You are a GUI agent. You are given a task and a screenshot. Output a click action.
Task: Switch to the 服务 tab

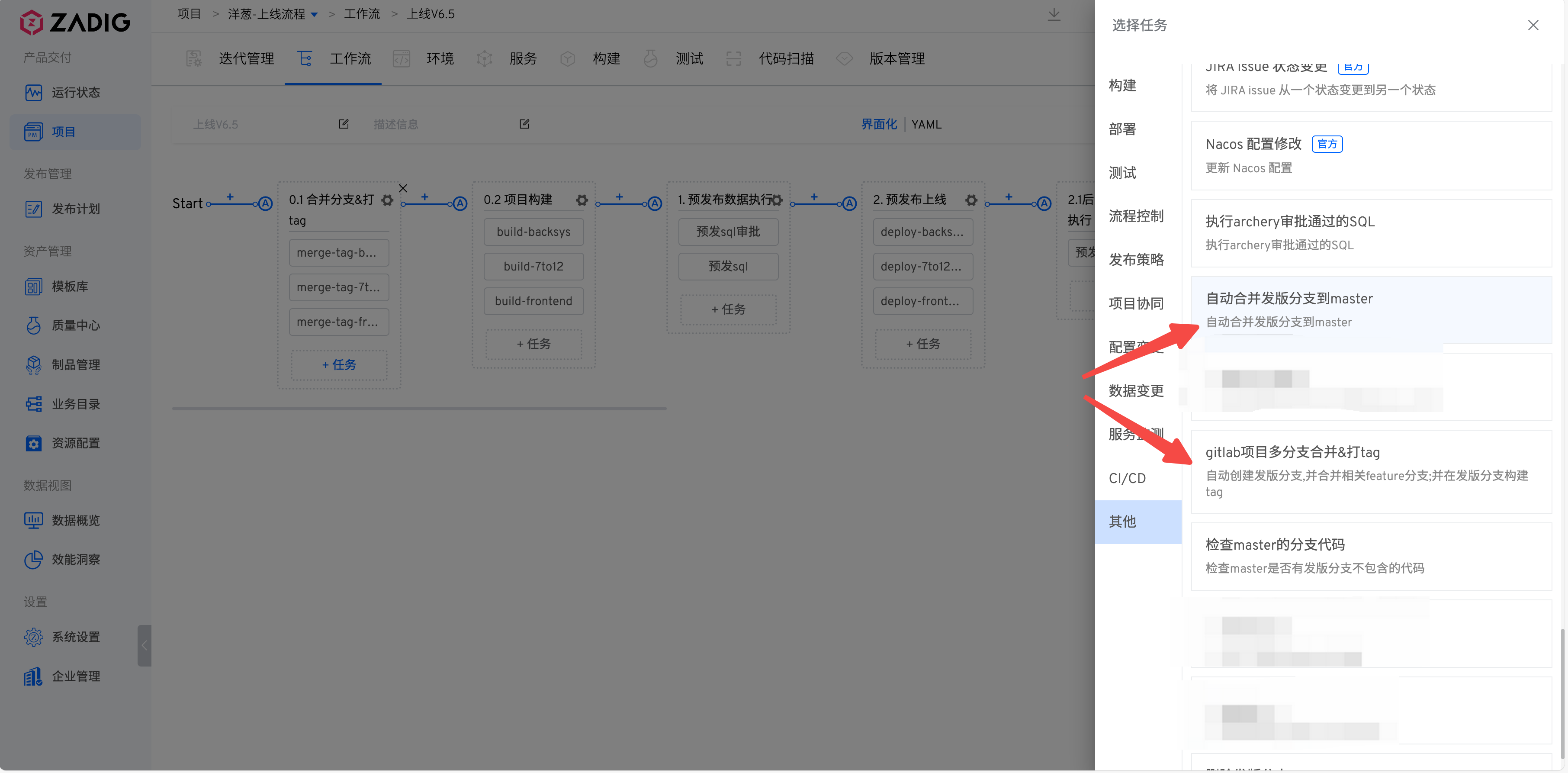[507, 58]
